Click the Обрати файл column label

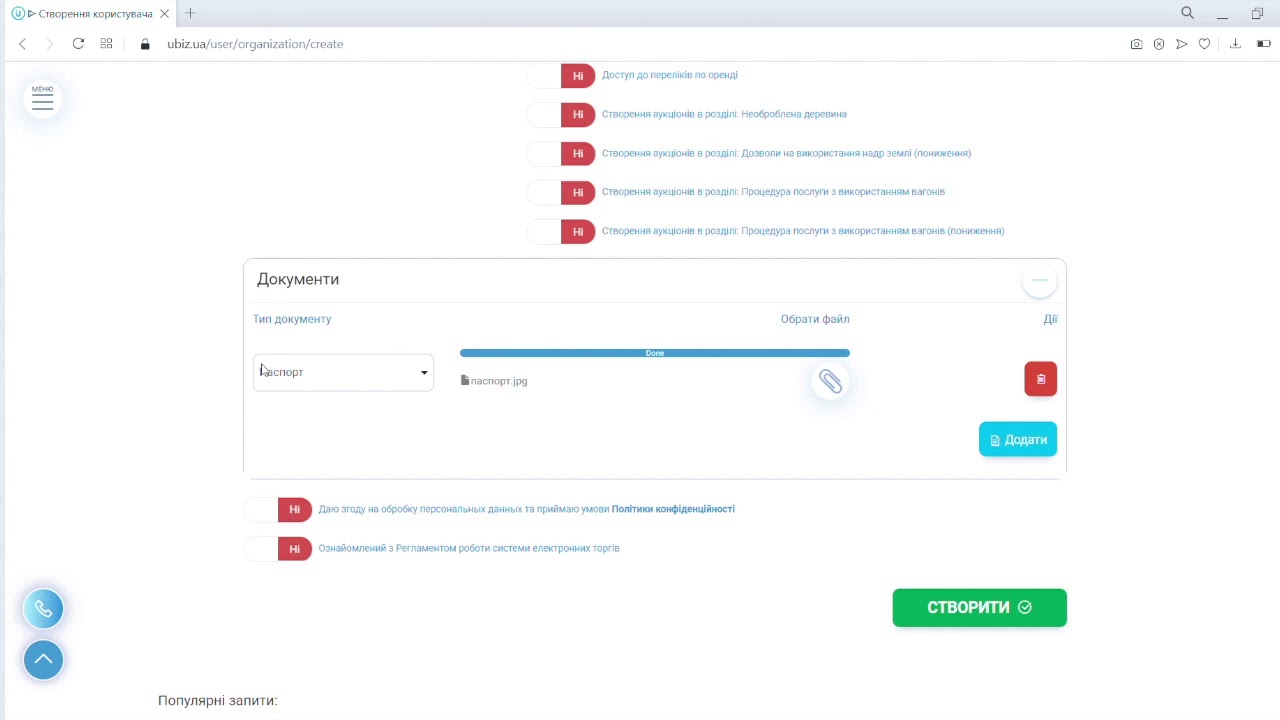pyautogui.click(x=815, y=319)
